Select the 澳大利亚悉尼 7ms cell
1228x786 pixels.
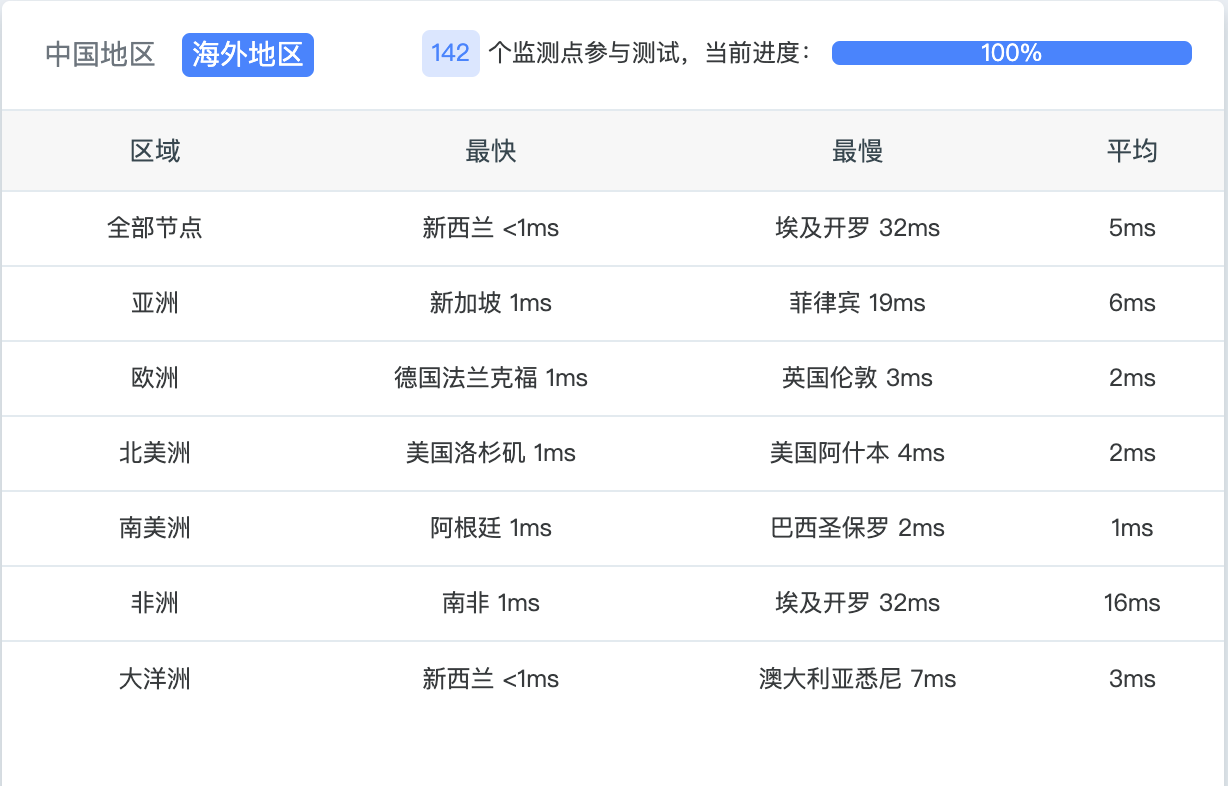(857, 678)
